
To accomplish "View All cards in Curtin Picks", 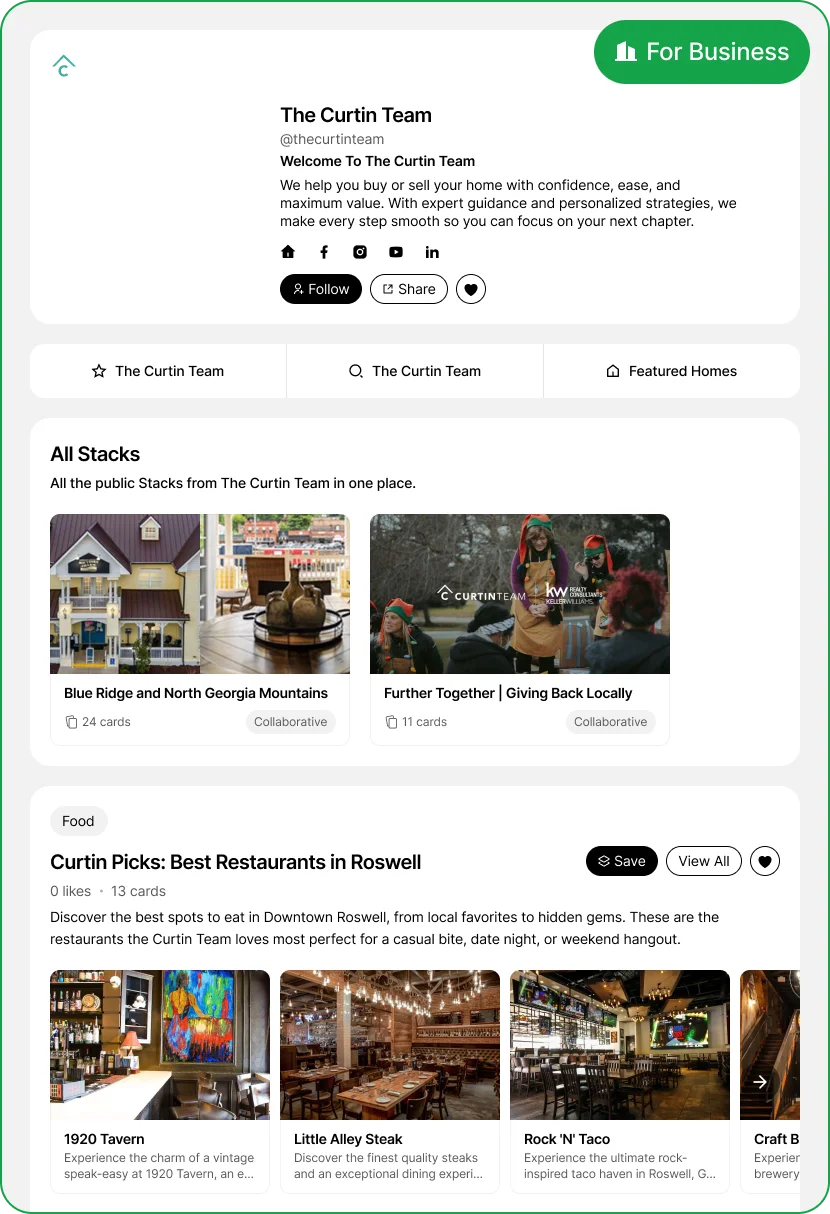I will click(x=704, y=861).
